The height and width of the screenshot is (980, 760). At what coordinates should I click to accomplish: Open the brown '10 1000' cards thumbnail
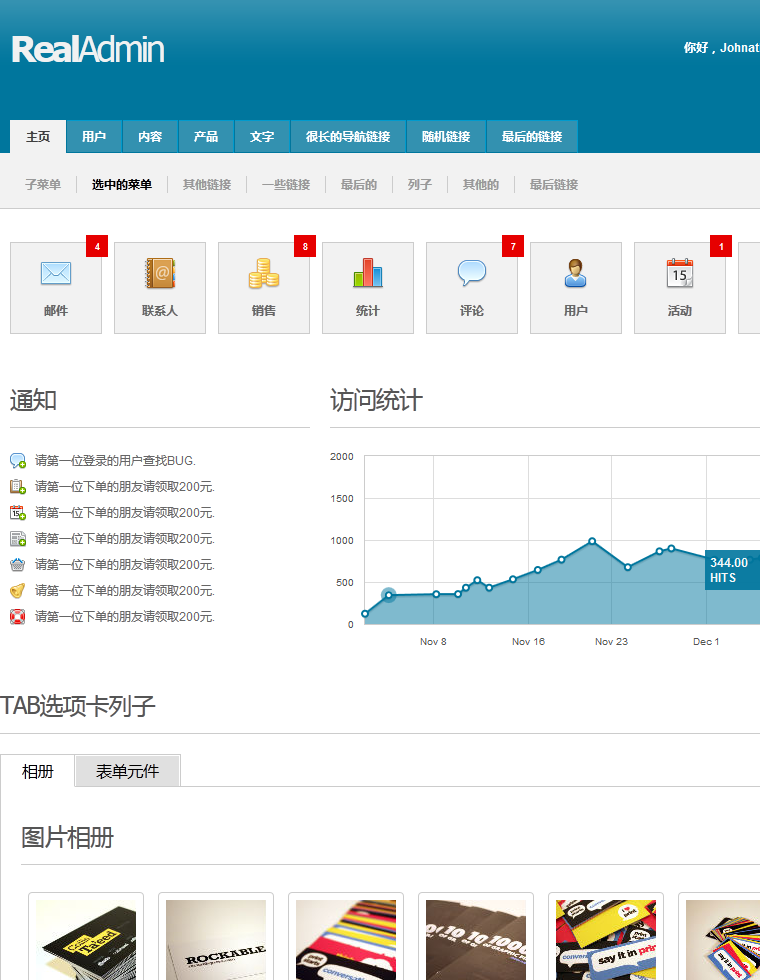coord(476,939)
